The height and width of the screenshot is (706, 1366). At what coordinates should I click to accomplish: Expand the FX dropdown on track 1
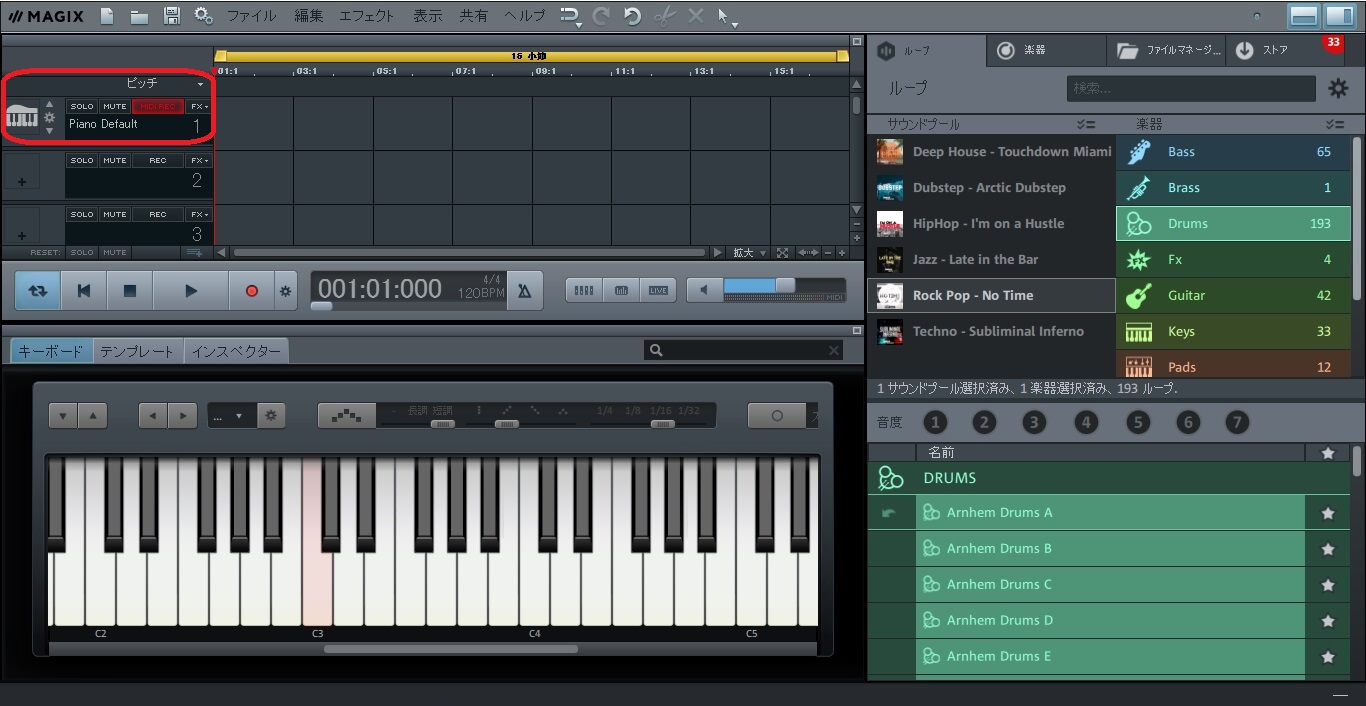coord(199,106)
